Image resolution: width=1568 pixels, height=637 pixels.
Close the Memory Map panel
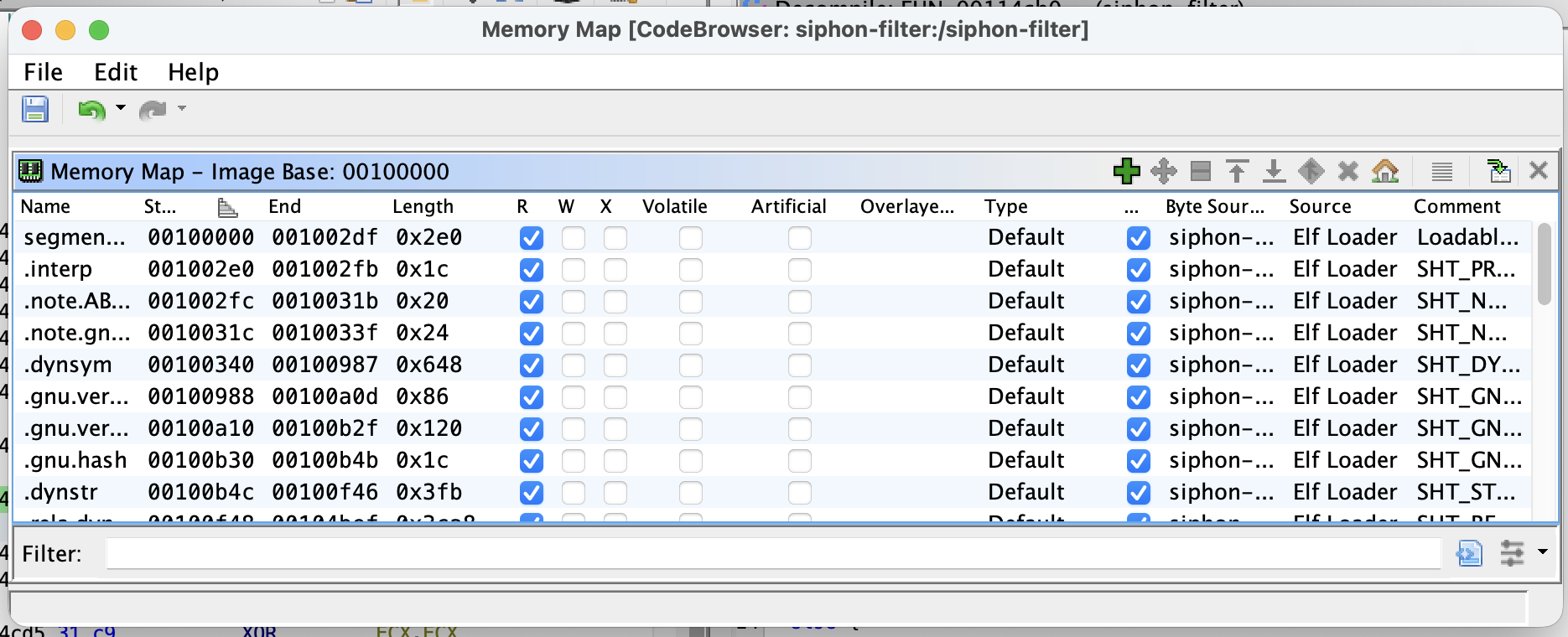(x=1539, y=171)
